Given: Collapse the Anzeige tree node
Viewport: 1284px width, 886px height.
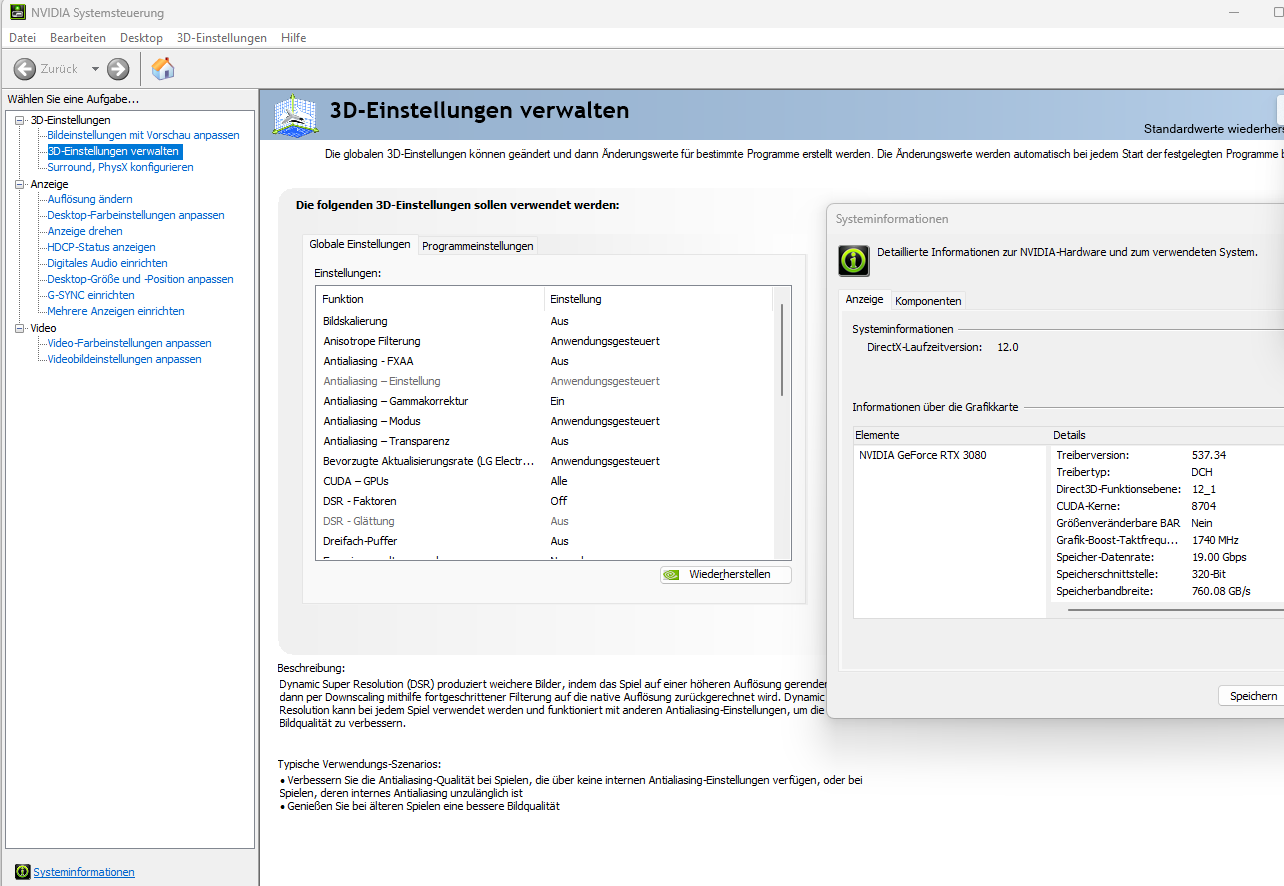Looking at the screenshot, I should [19, 184].
